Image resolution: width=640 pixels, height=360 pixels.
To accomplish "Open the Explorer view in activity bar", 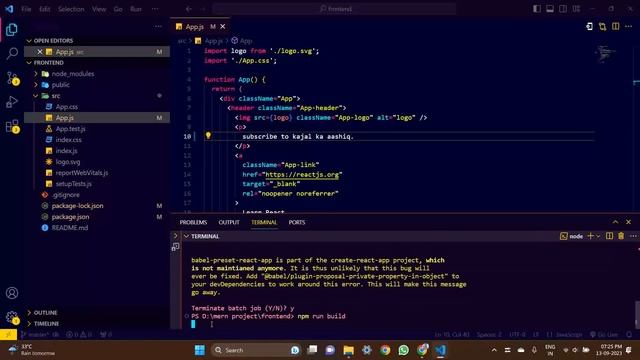I will click(x=12, y=29).
